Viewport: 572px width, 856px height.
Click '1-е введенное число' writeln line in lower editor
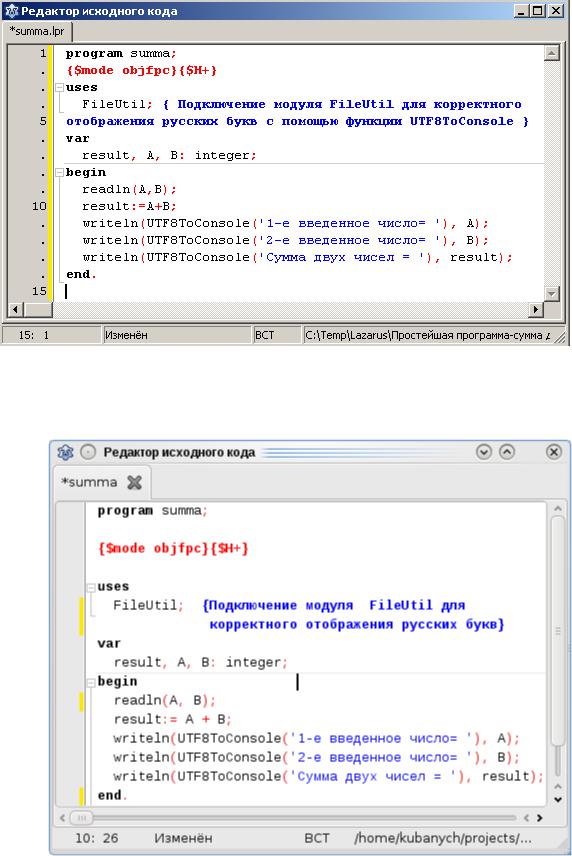tap(317, 739)
